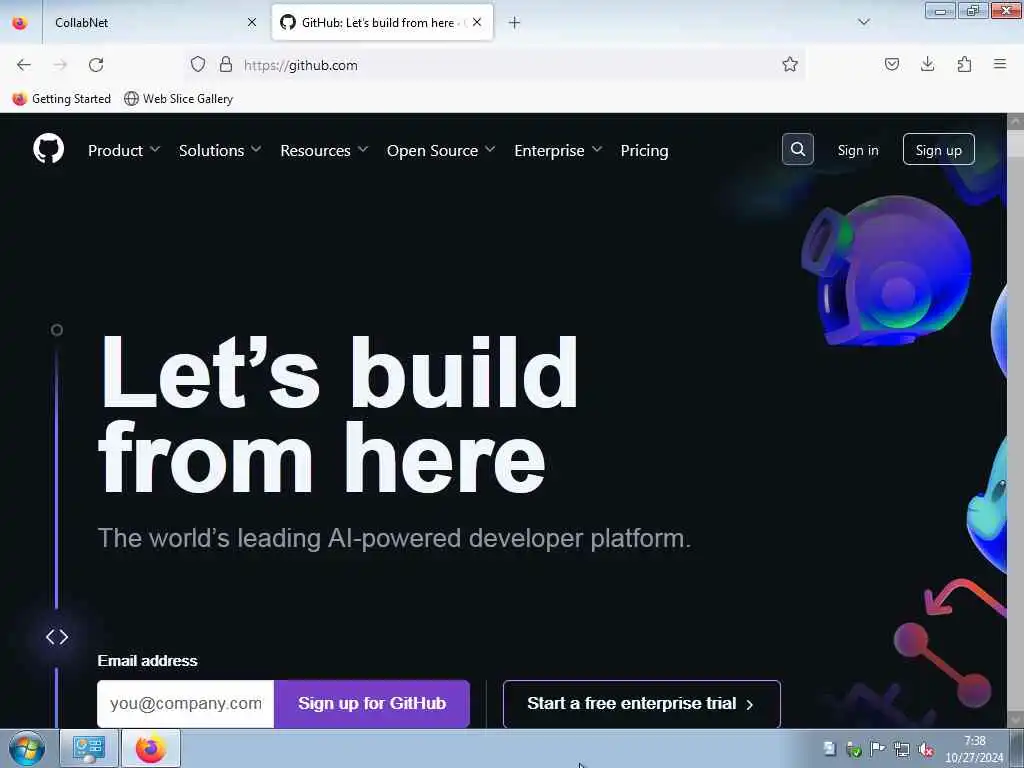1024x768 pixels.
Task: Open a new tab with plus icon
Action: (514, 23)
